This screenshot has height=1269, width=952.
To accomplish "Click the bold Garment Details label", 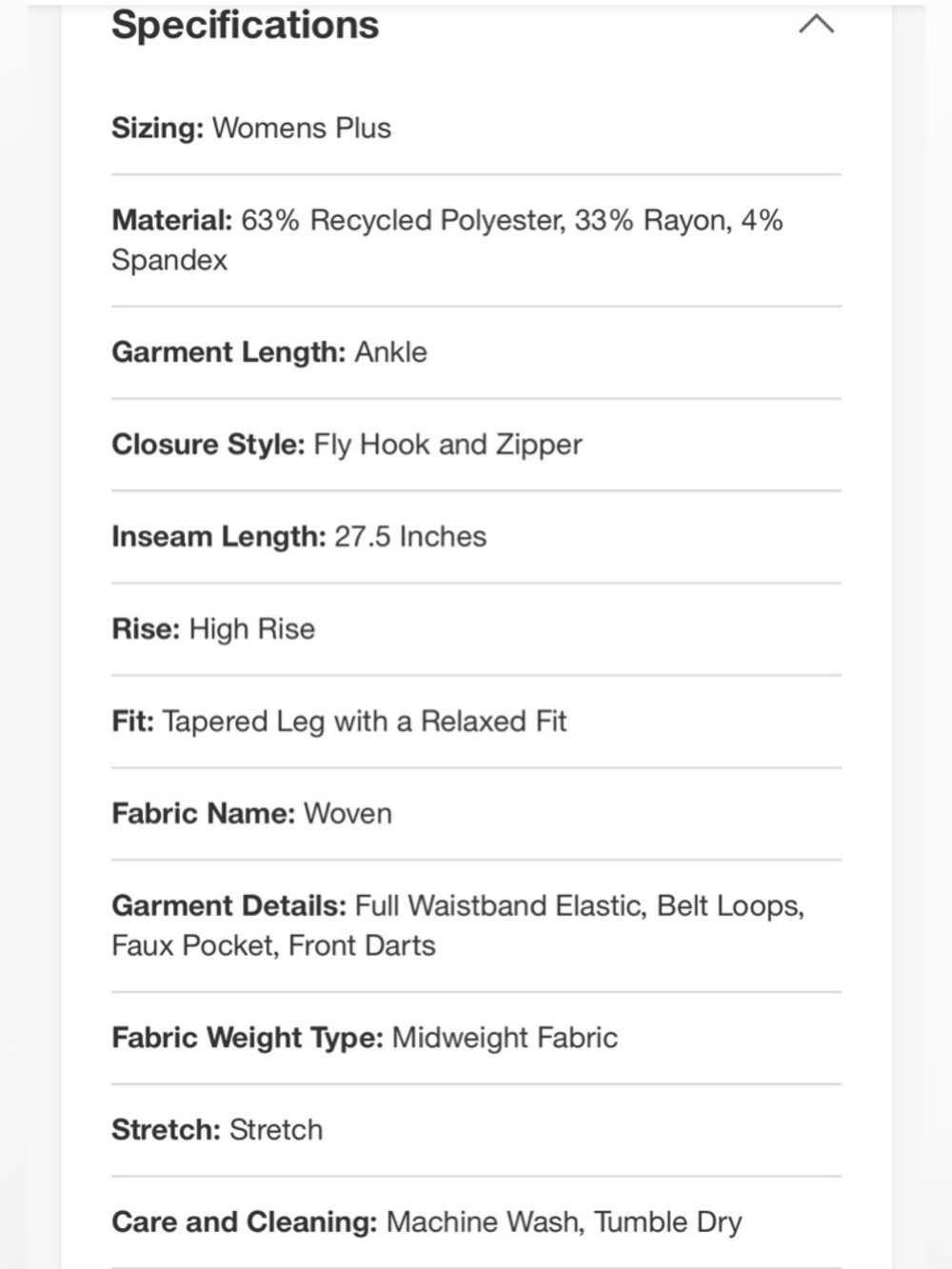I will click(229, 905).
